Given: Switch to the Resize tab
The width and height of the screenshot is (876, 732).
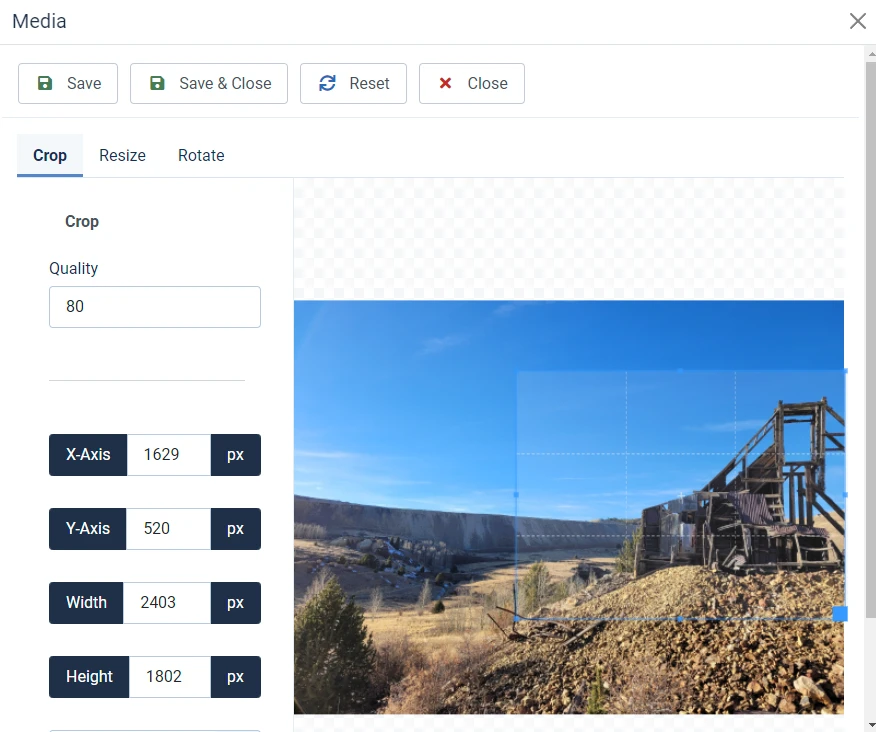Looking at the screenshot, I should point(122,155).
